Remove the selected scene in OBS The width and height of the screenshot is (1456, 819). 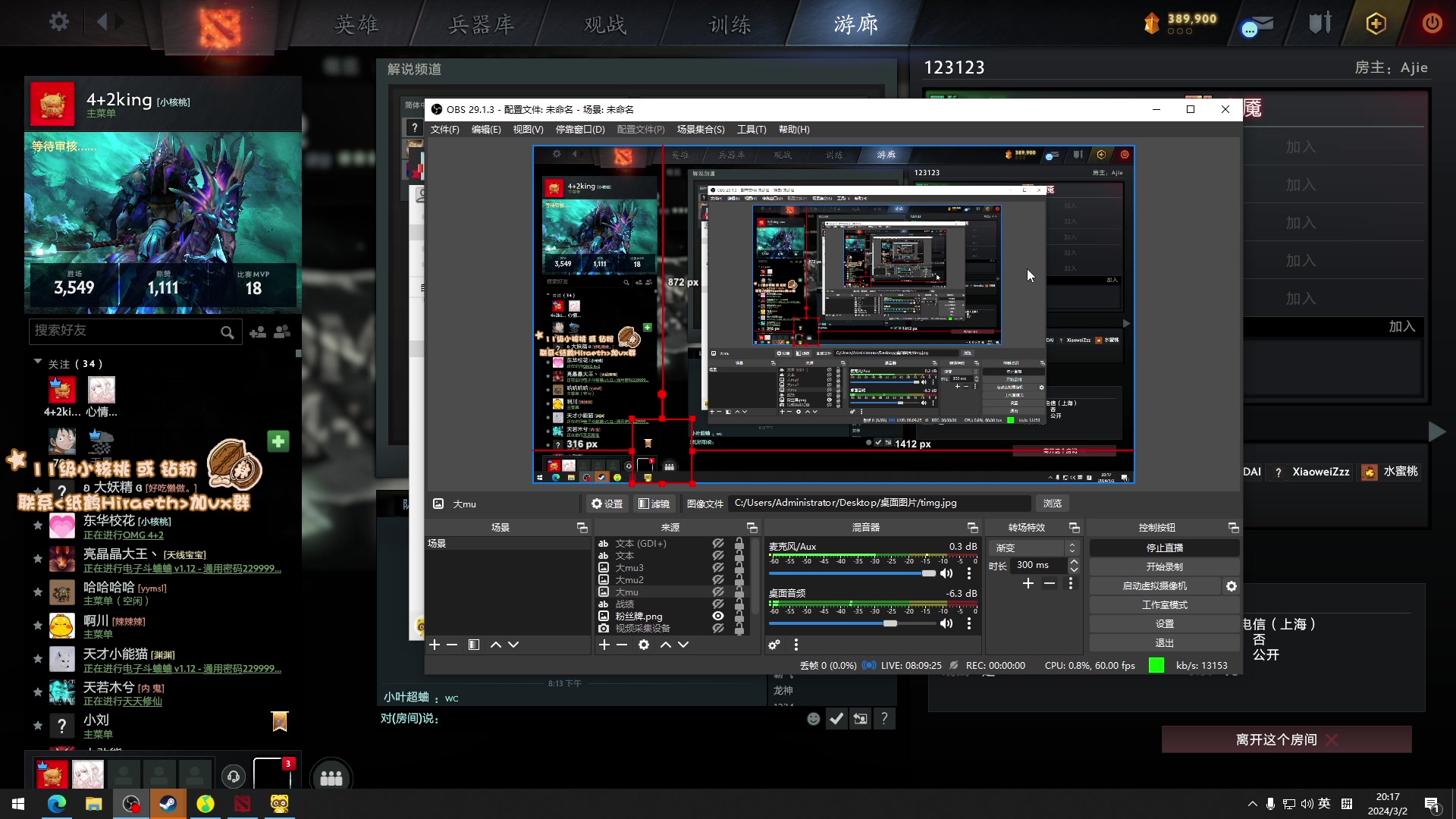(x=453, y=645)
